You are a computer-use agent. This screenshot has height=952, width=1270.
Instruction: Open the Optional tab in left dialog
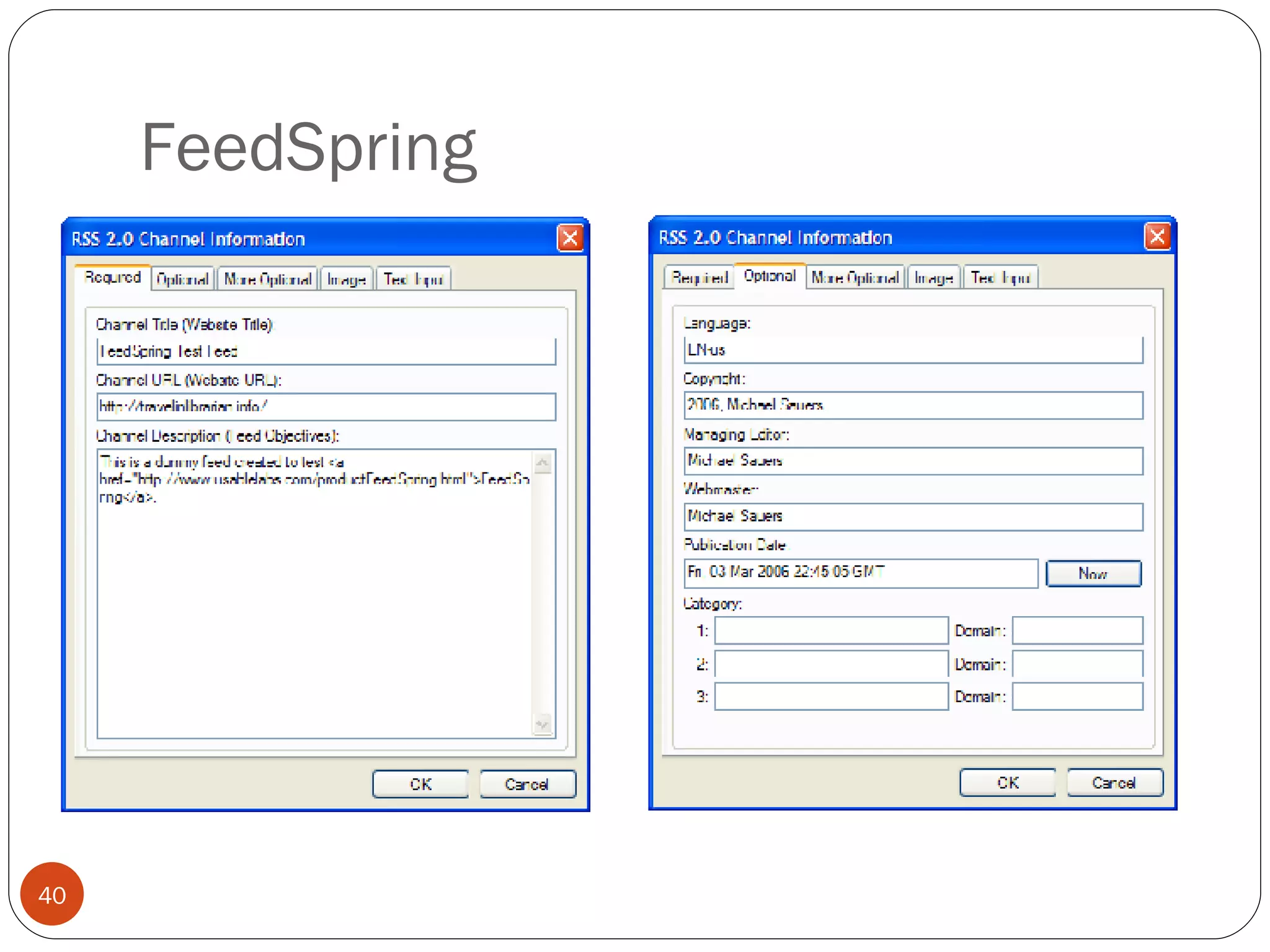[182, 279]
